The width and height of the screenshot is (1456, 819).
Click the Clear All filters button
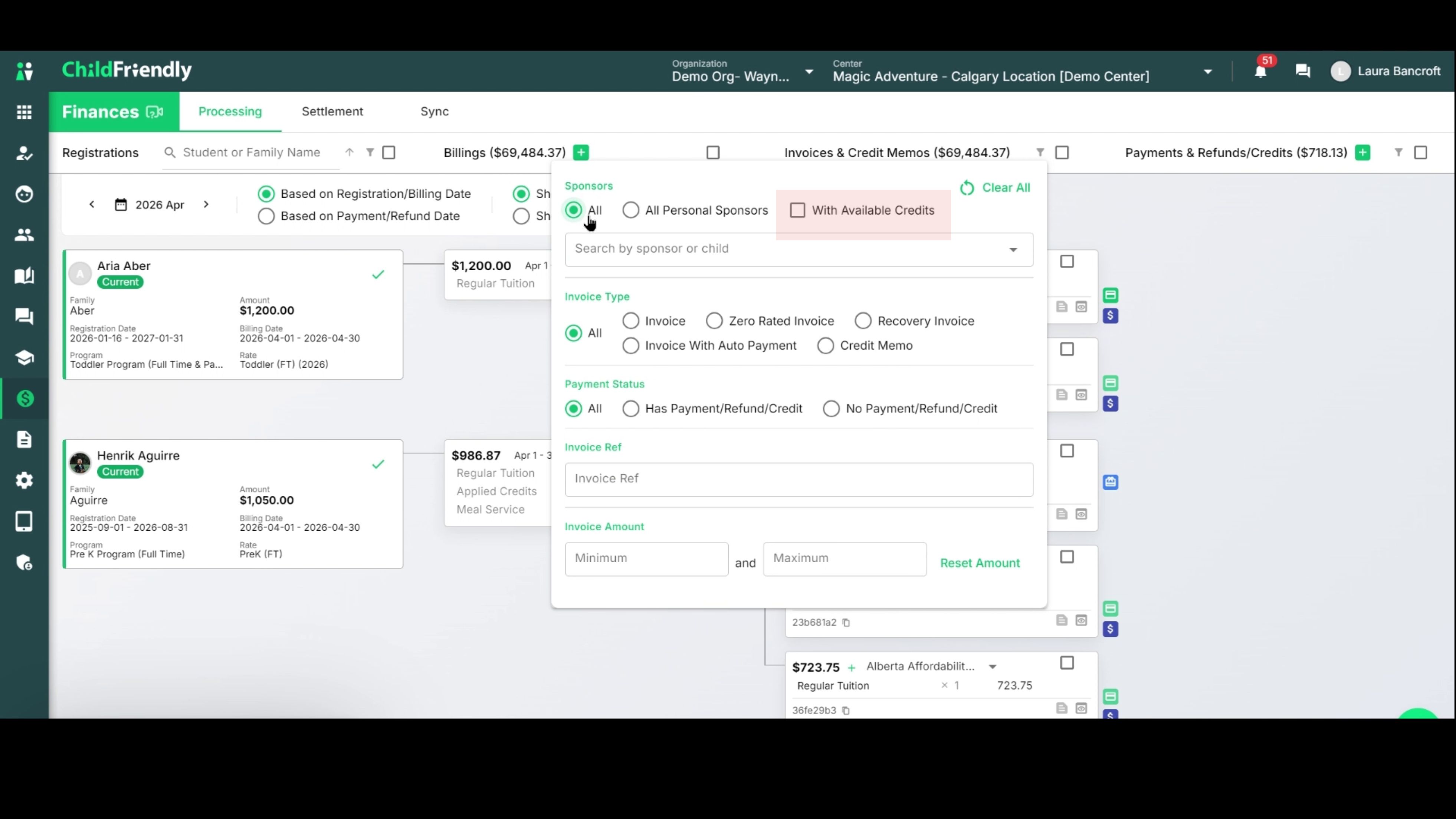coord(995,188)
